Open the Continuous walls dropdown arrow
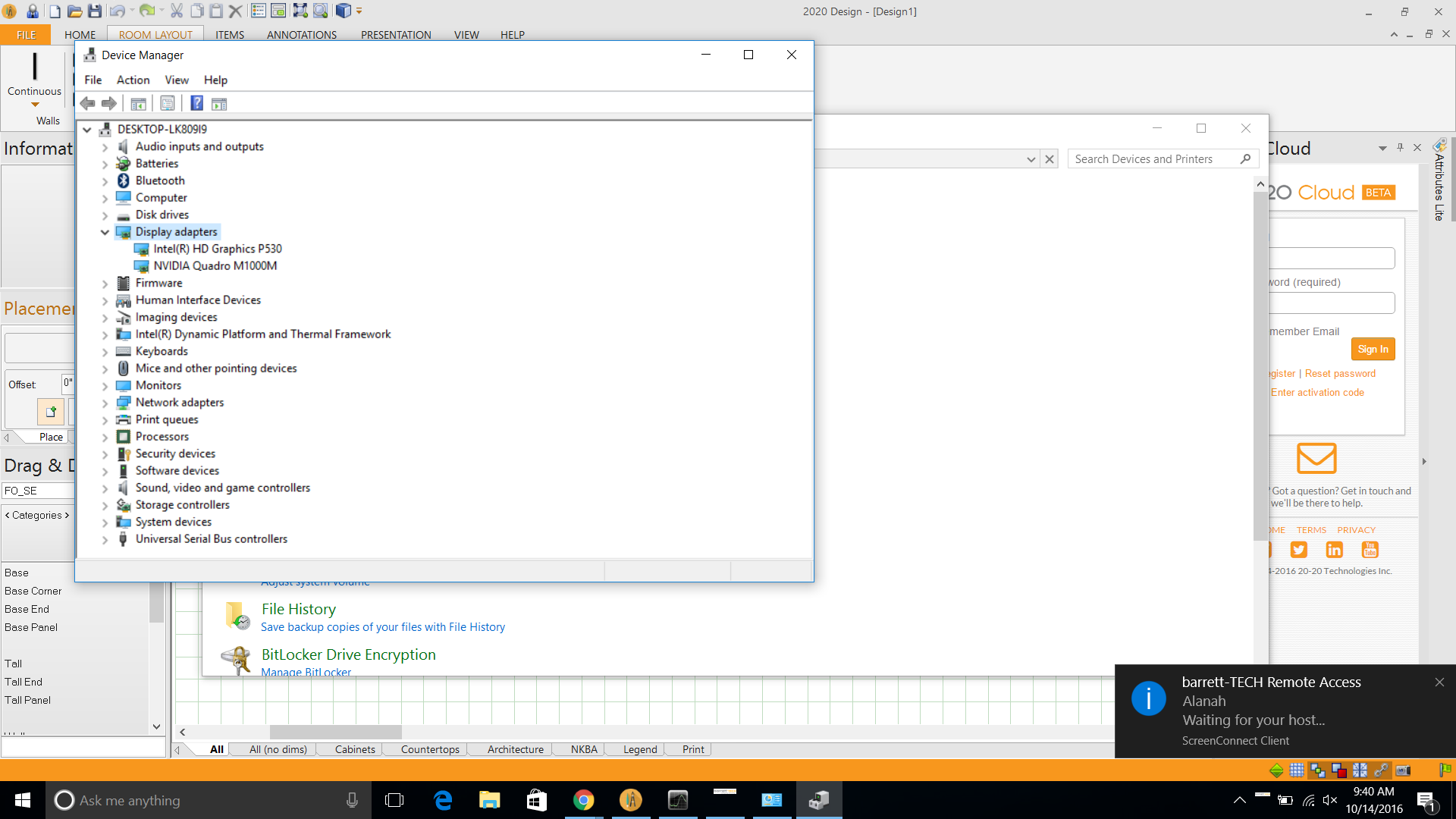This screenshot has height=819, width=1456. click(x=34, y=105)
